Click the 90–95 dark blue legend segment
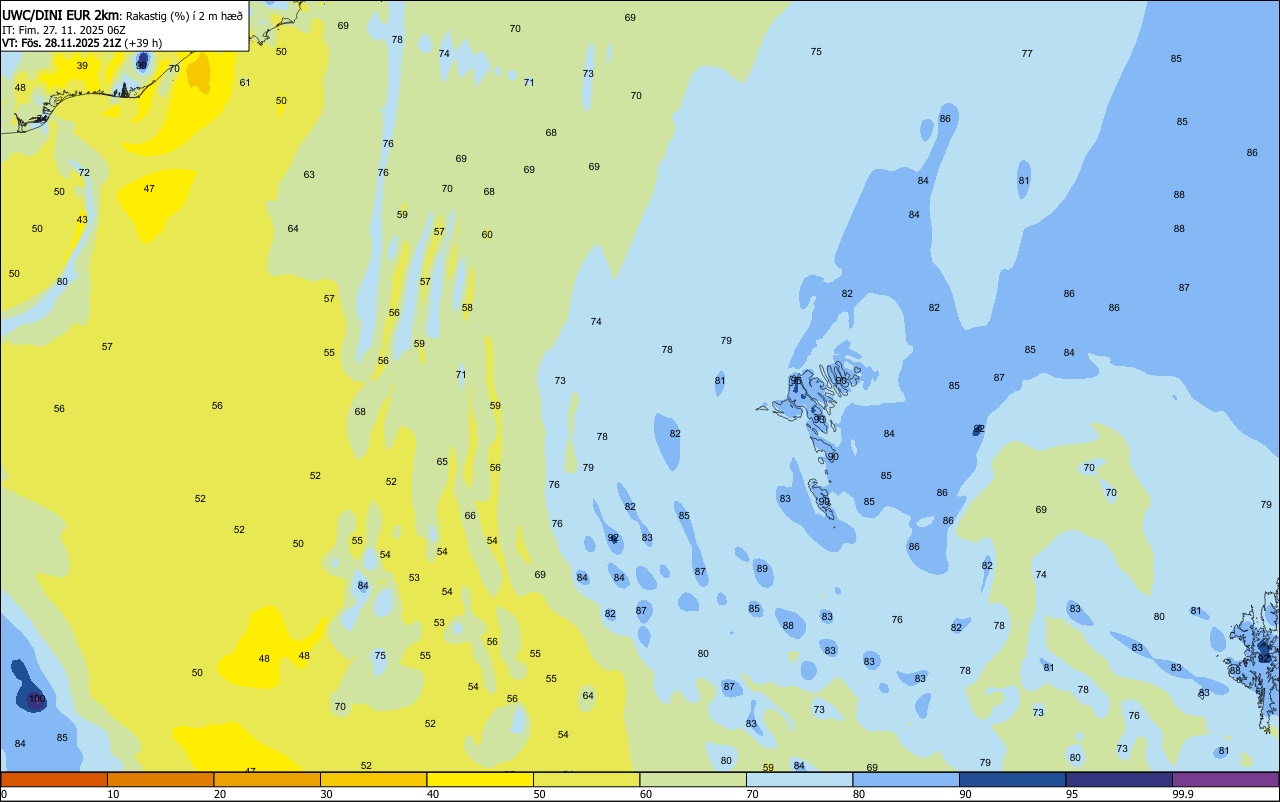 click(1013, 779)
